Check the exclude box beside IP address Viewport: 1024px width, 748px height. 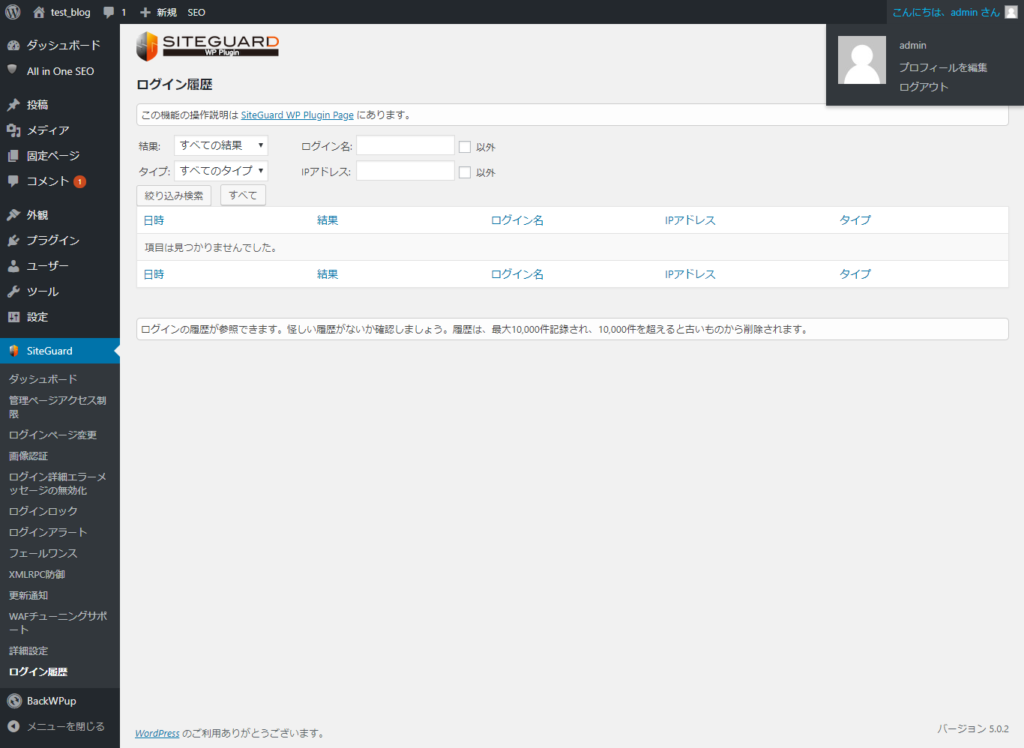pos(464,172)
